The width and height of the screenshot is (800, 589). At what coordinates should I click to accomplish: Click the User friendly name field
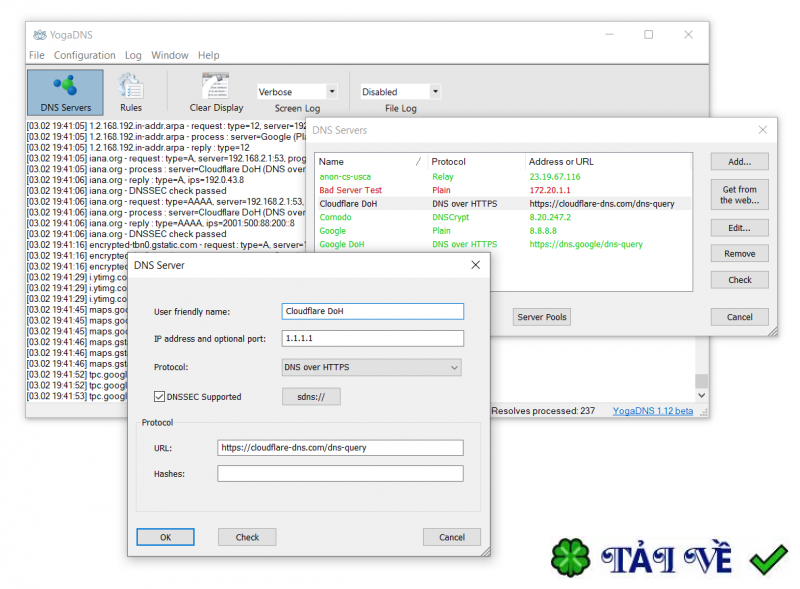click(372, 311)
